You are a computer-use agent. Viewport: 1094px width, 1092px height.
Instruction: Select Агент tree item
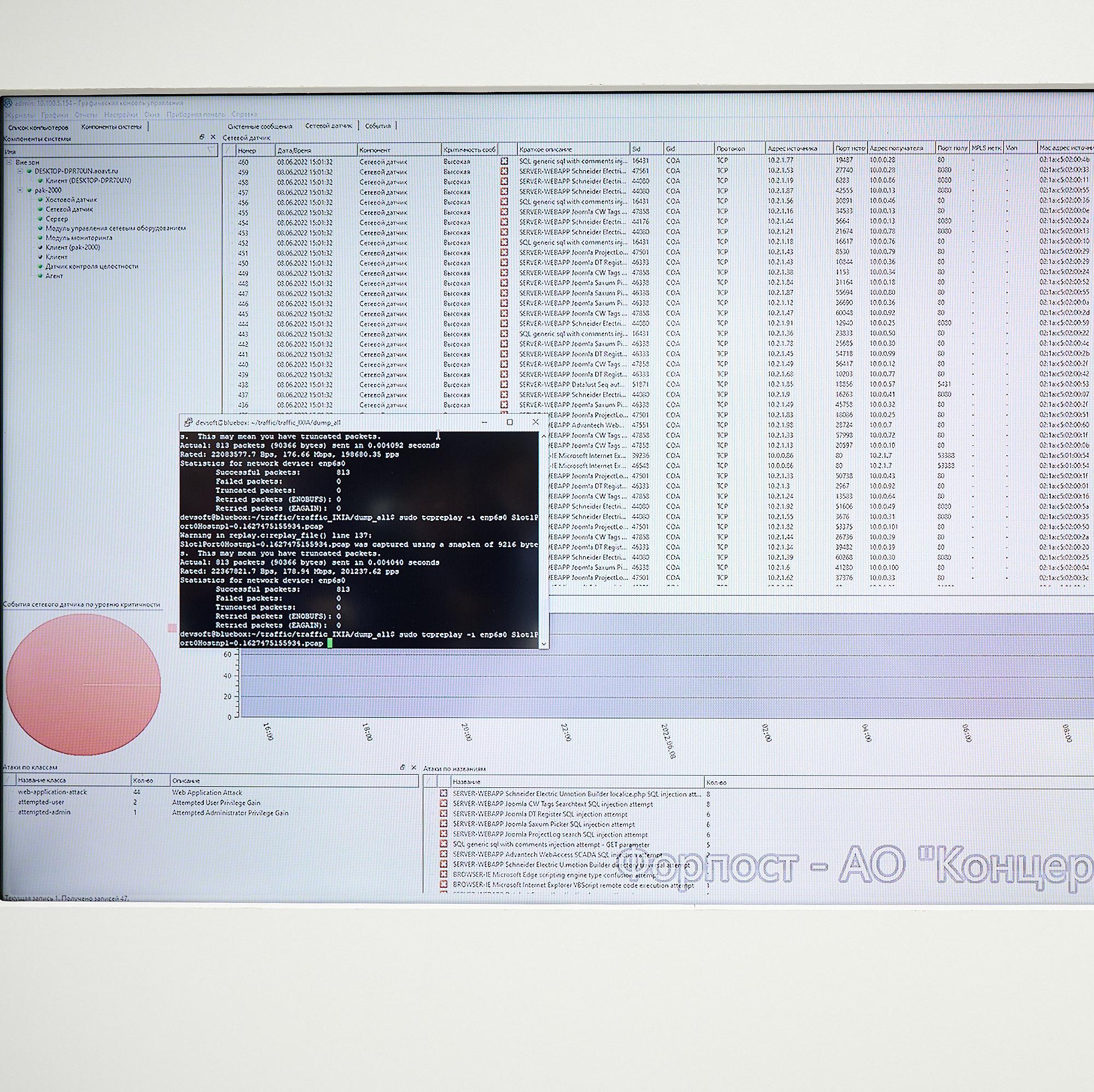click(x=54, y=276)
